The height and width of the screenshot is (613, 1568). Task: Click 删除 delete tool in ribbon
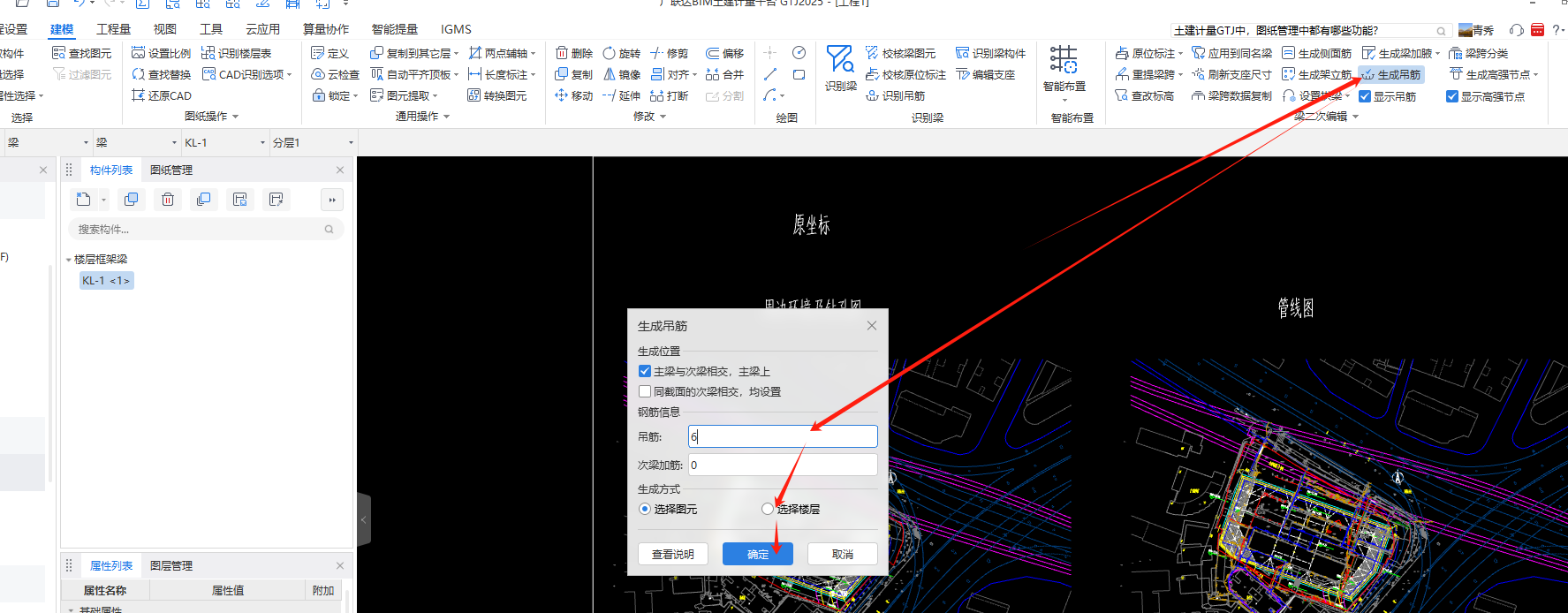click(573, 53)
